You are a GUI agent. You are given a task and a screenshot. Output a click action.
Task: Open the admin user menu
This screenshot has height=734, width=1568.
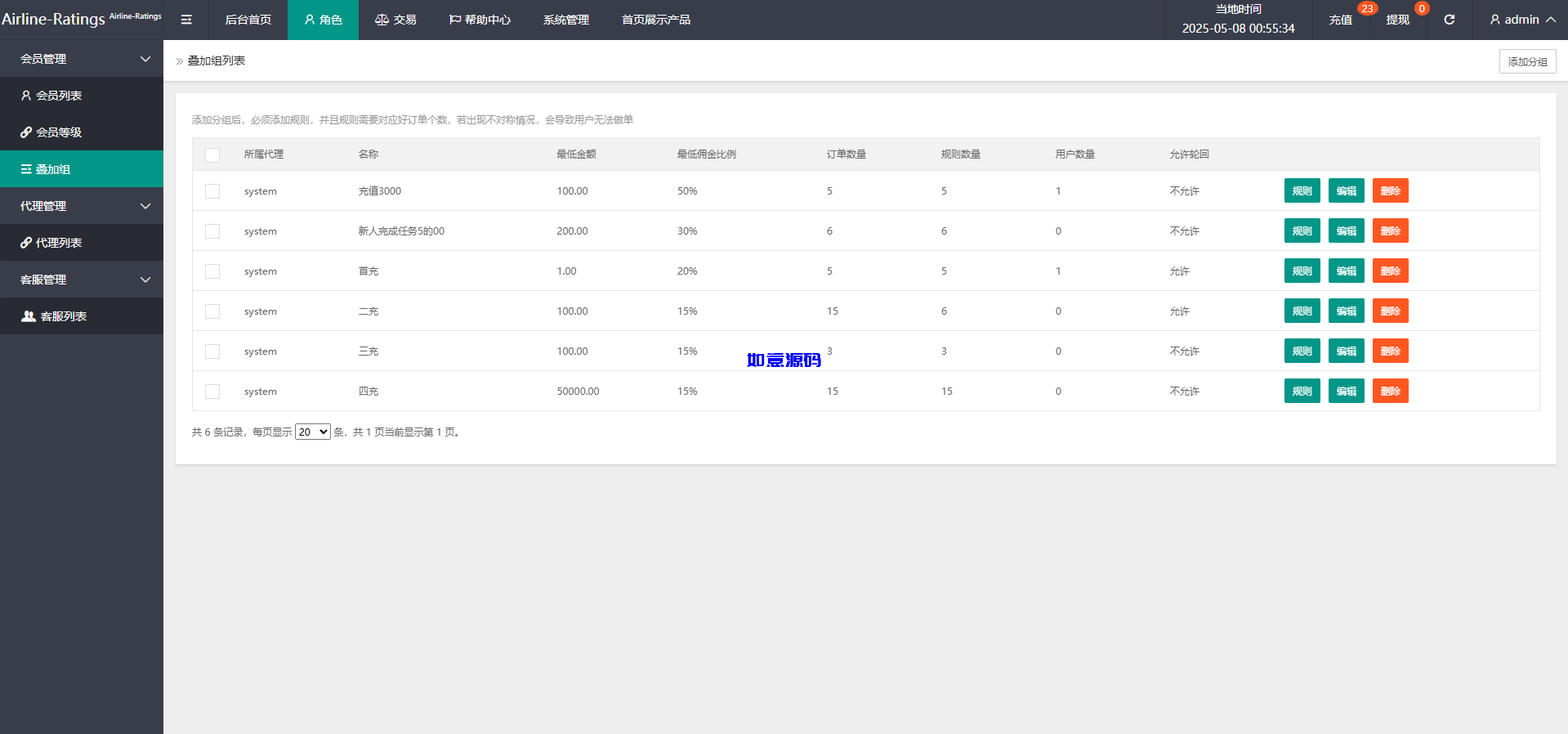tap(1522, 20)
